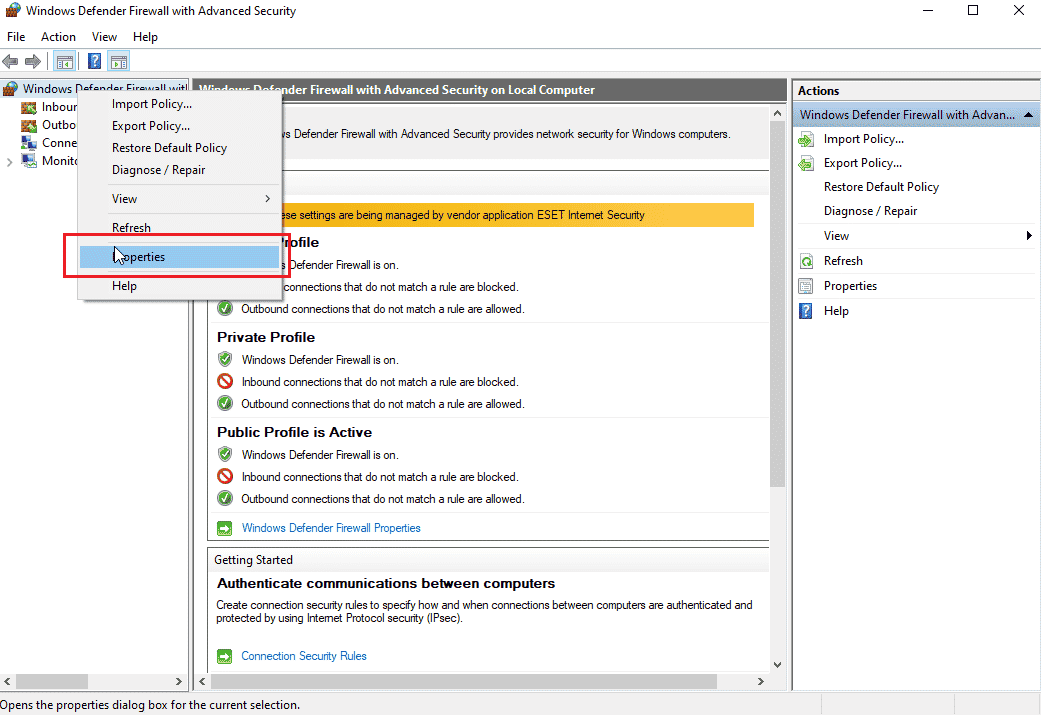Click the Help icon in Actions pane

point(806,311)
